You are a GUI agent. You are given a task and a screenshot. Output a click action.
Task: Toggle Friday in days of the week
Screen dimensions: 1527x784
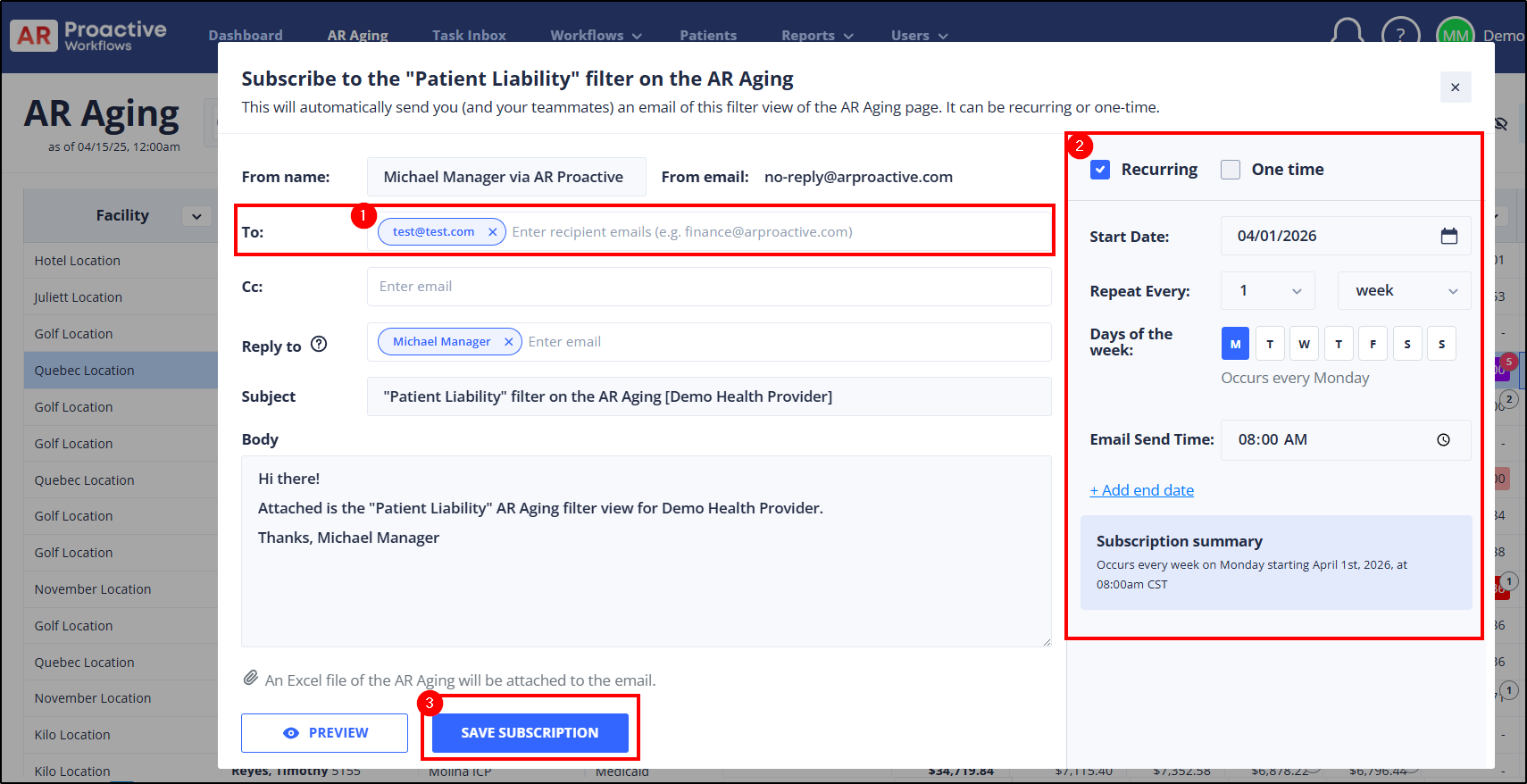1373,344
